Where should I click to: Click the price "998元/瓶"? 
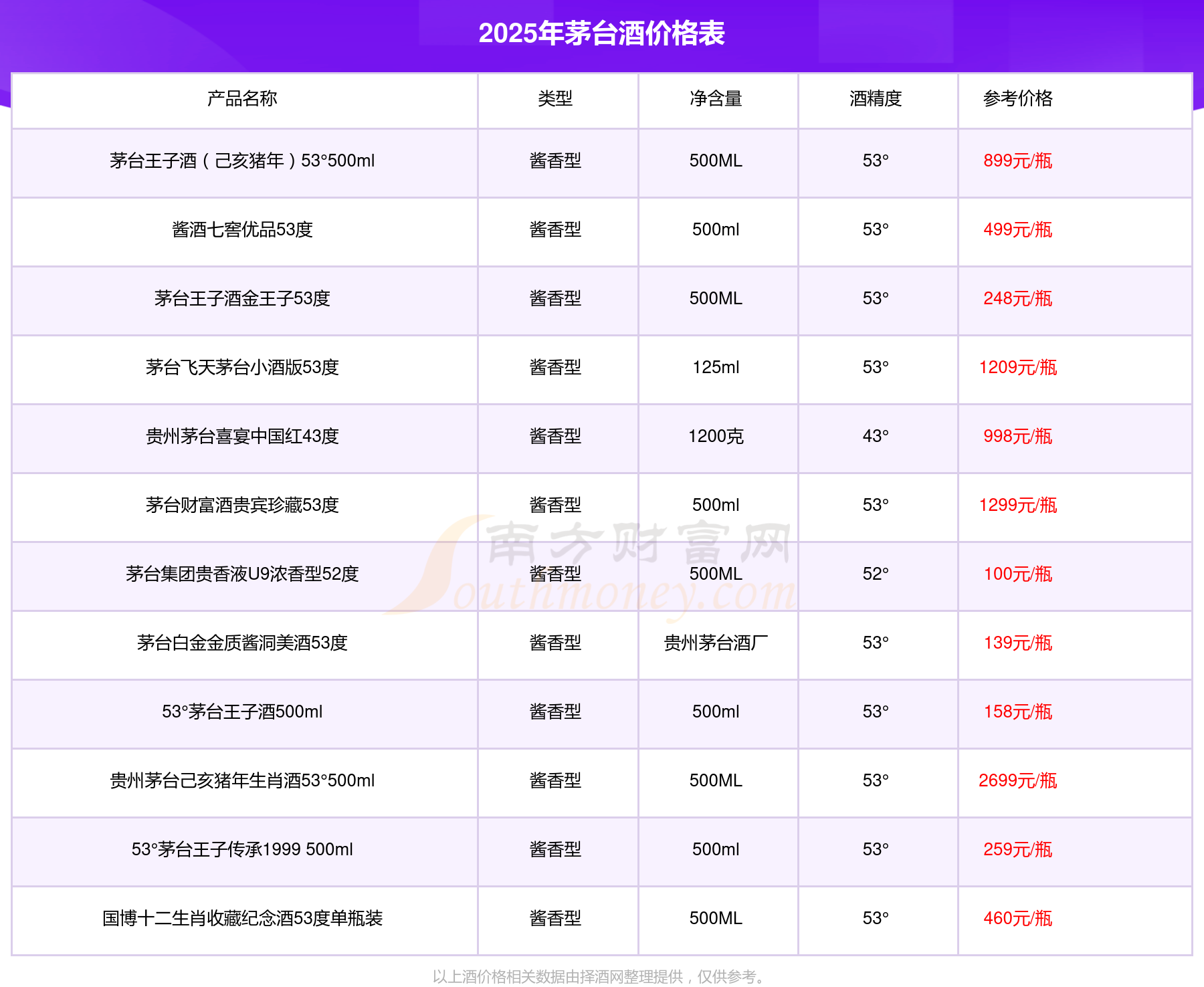tap(1017, 436)
